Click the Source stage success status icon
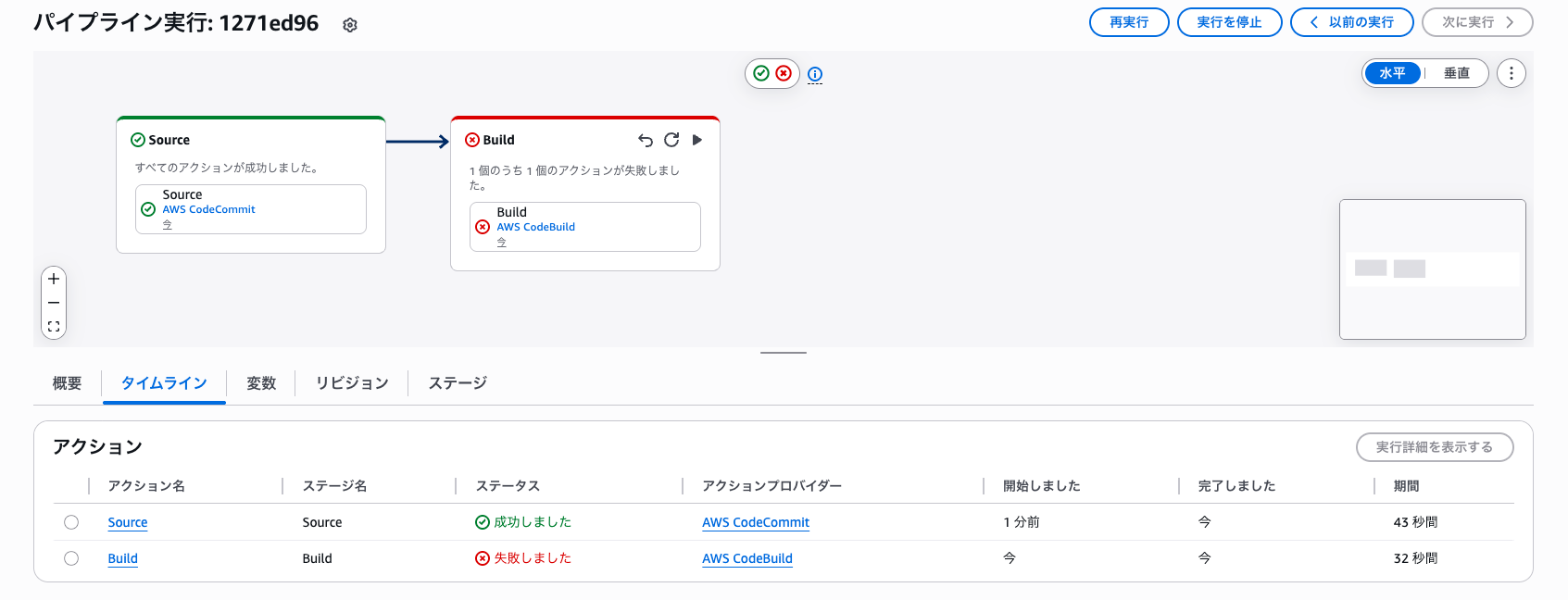1568x600 pixels. click(138, 140)
